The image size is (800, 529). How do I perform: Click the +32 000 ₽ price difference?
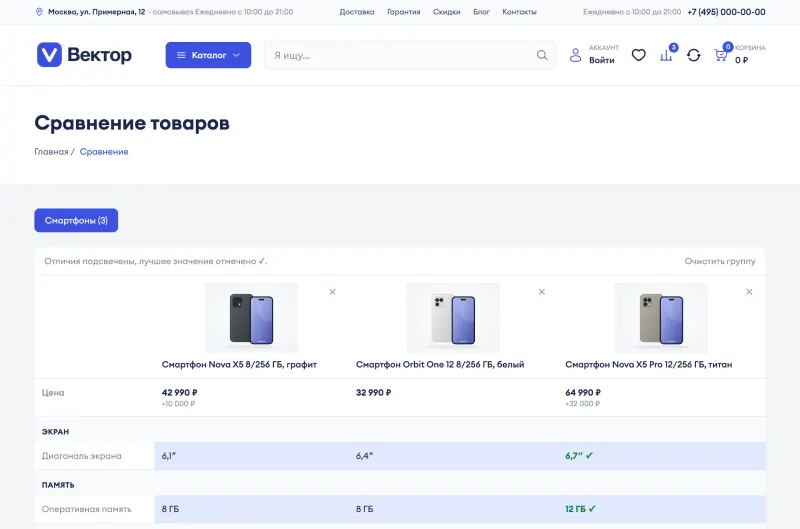583,404
